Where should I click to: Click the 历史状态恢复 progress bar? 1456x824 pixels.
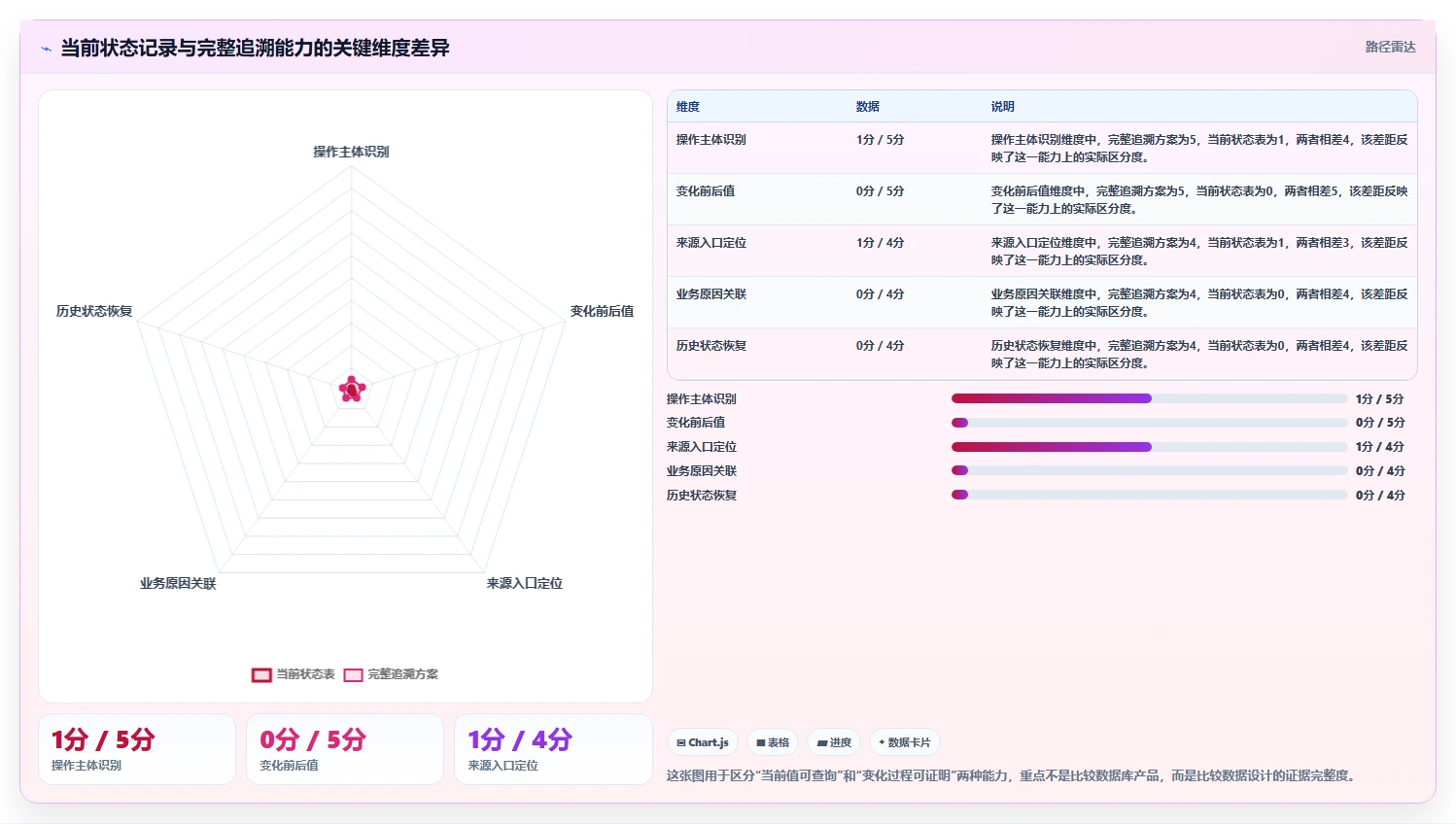click(x=1150, y=495)
